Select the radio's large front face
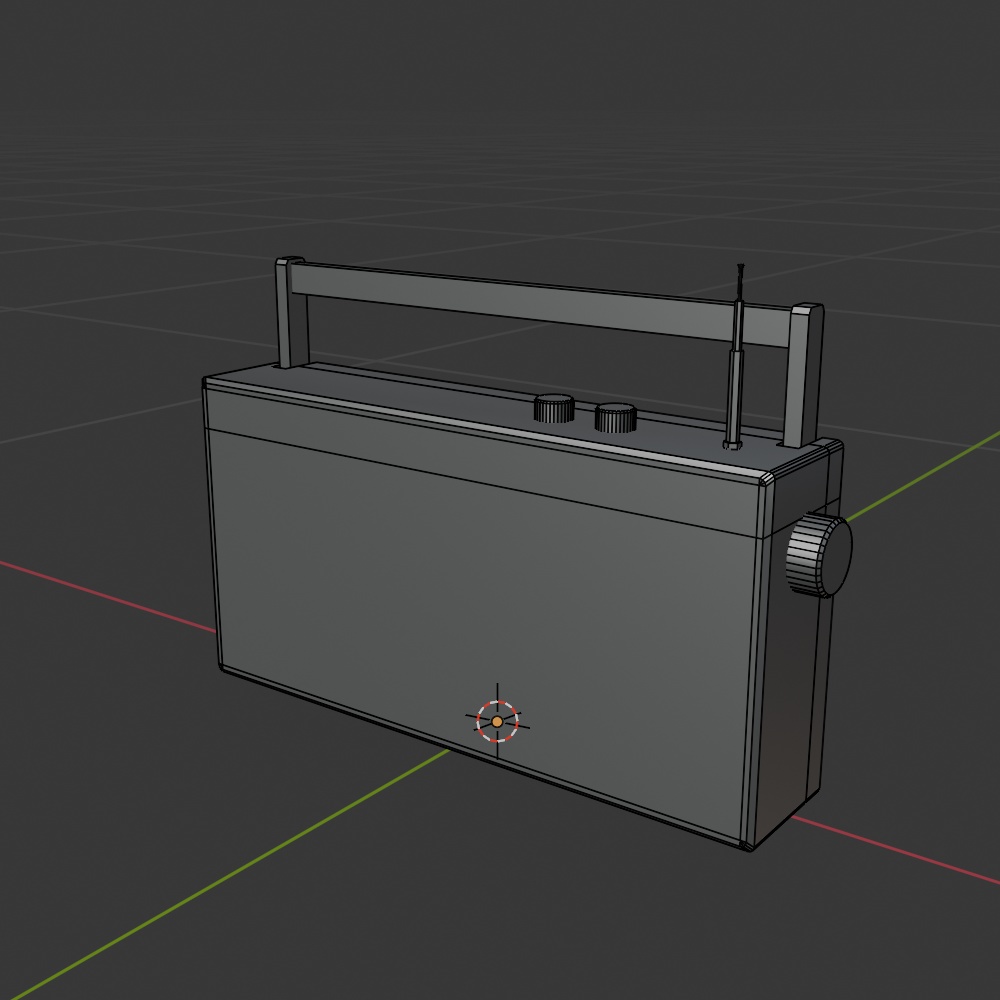The width and height of the screenshot is (1000, 1000). [x=485, y=619]
